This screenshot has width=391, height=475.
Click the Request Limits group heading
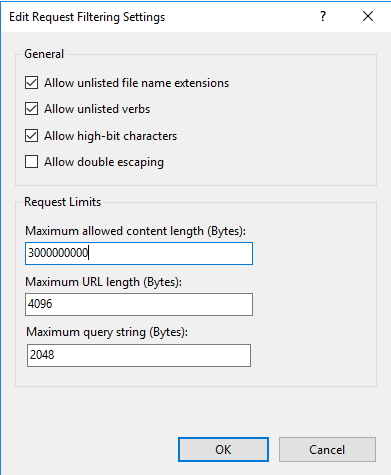pos(63,202)
